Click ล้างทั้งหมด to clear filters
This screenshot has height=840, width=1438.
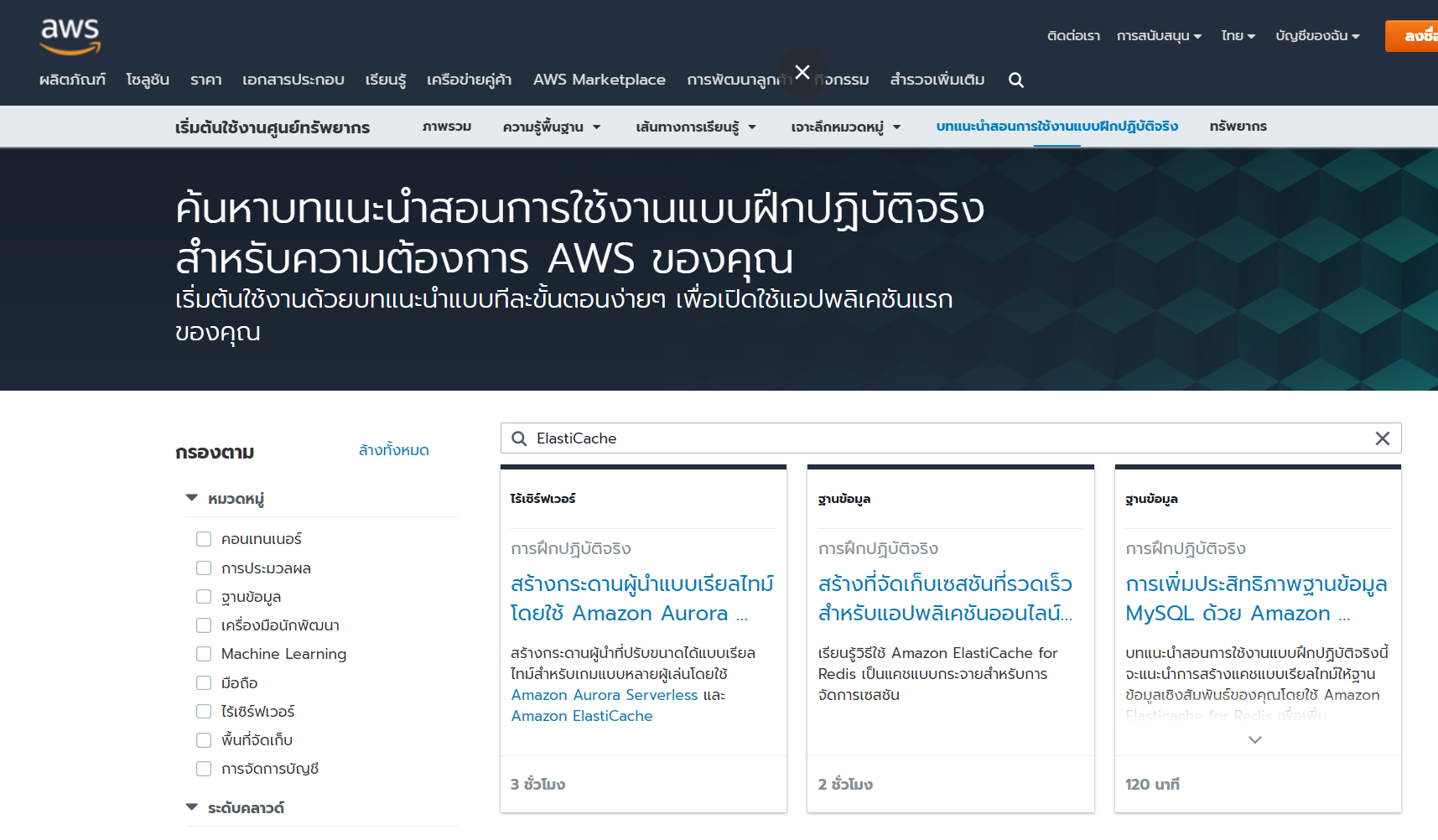coord(394,450)
